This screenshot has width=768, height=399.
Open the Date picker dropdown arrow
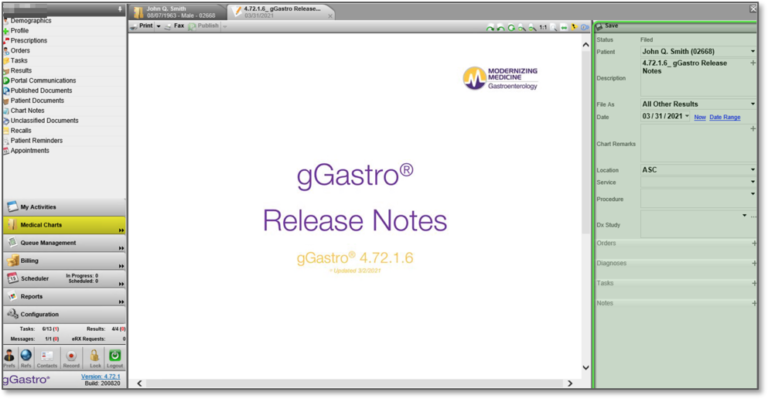(687, 117)
